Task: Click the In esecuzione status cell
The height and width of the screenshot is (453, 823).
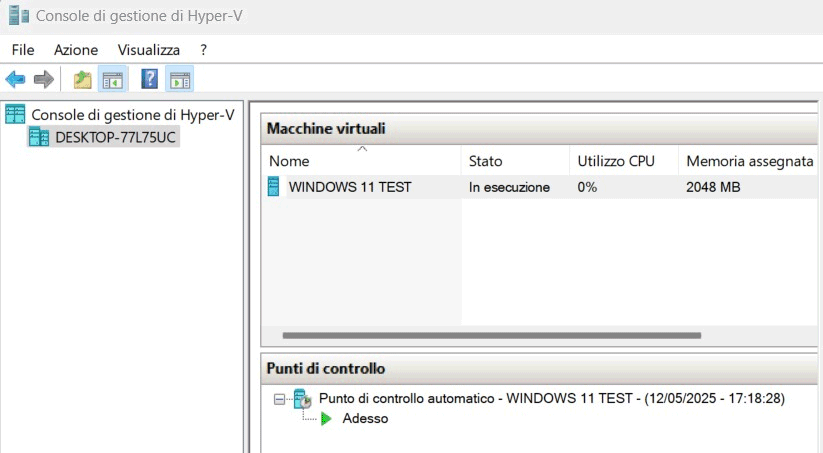Action: tap(509, 187)
